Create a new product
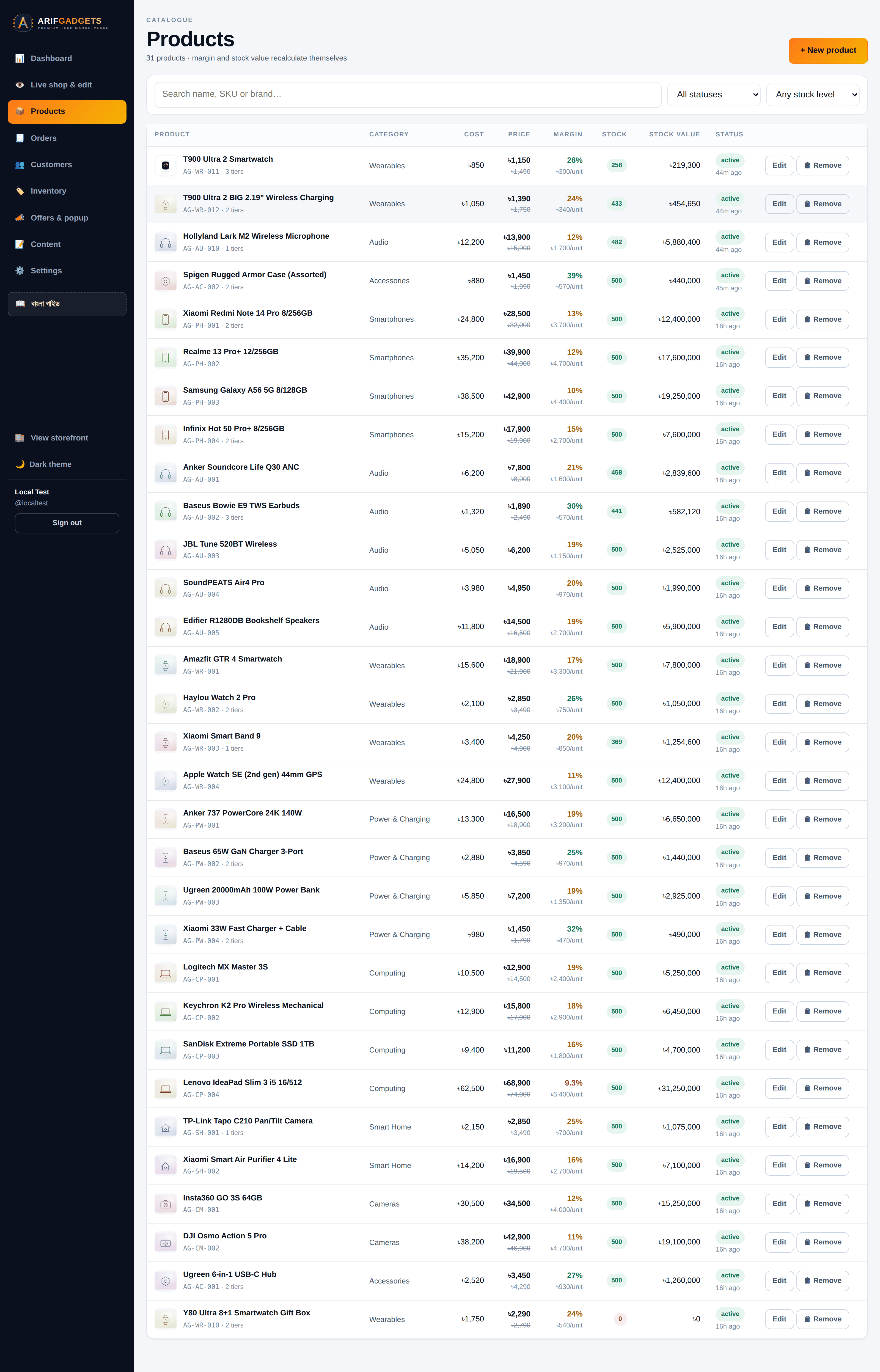The image size is (880, 1372). click(x=828, y=50)
